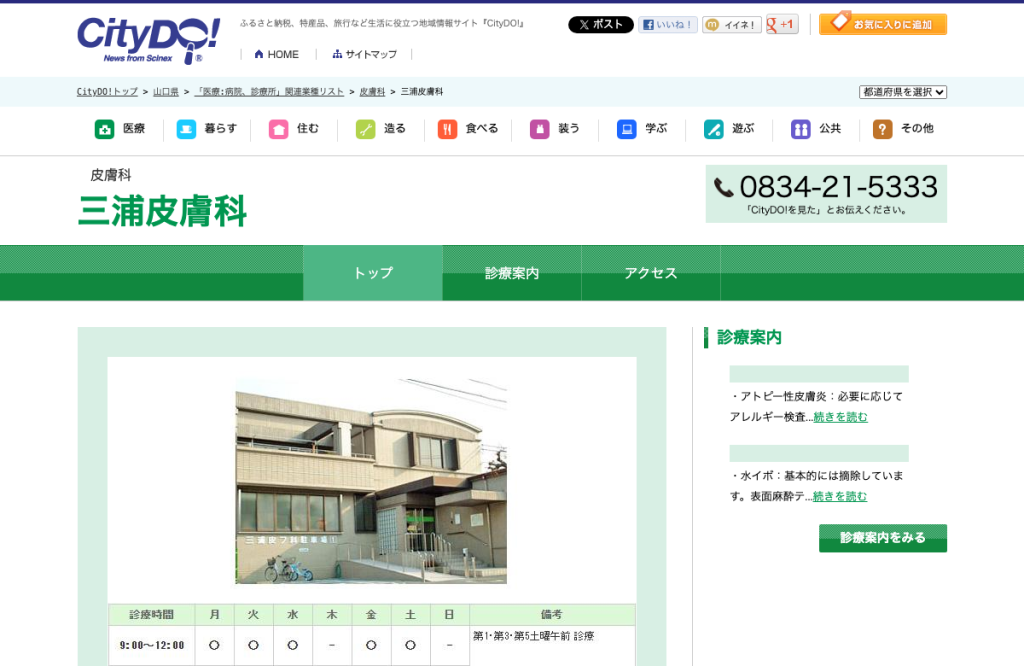This screenshot has width=1024, height=666.
Task: Click the Facebook いいね! button
Action: [x=667, y=25]
